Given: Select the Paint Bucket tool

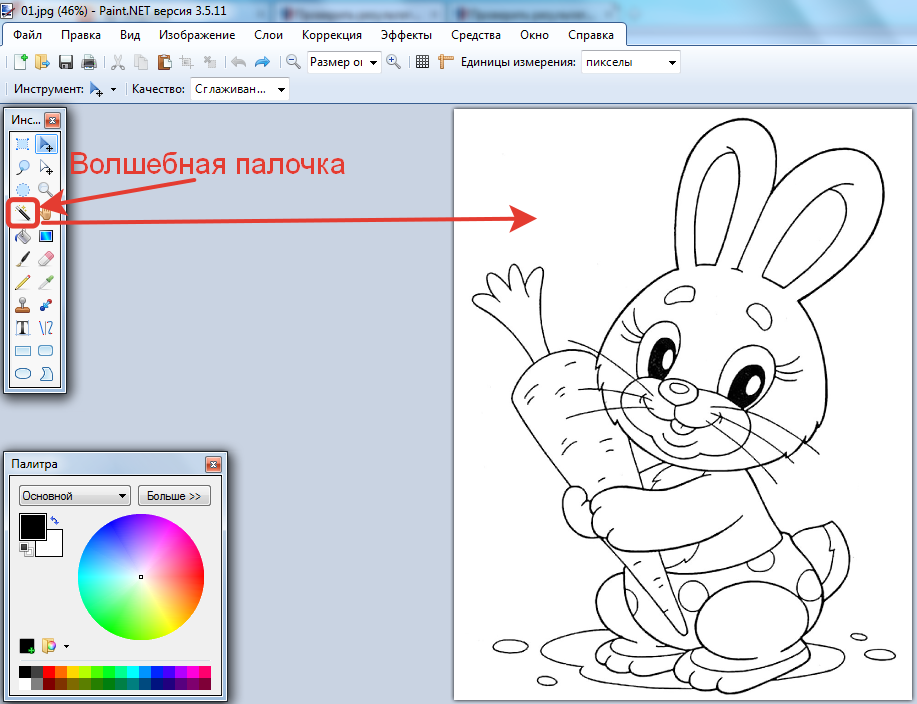Looking at the screenshot, I should click(22, 236).
